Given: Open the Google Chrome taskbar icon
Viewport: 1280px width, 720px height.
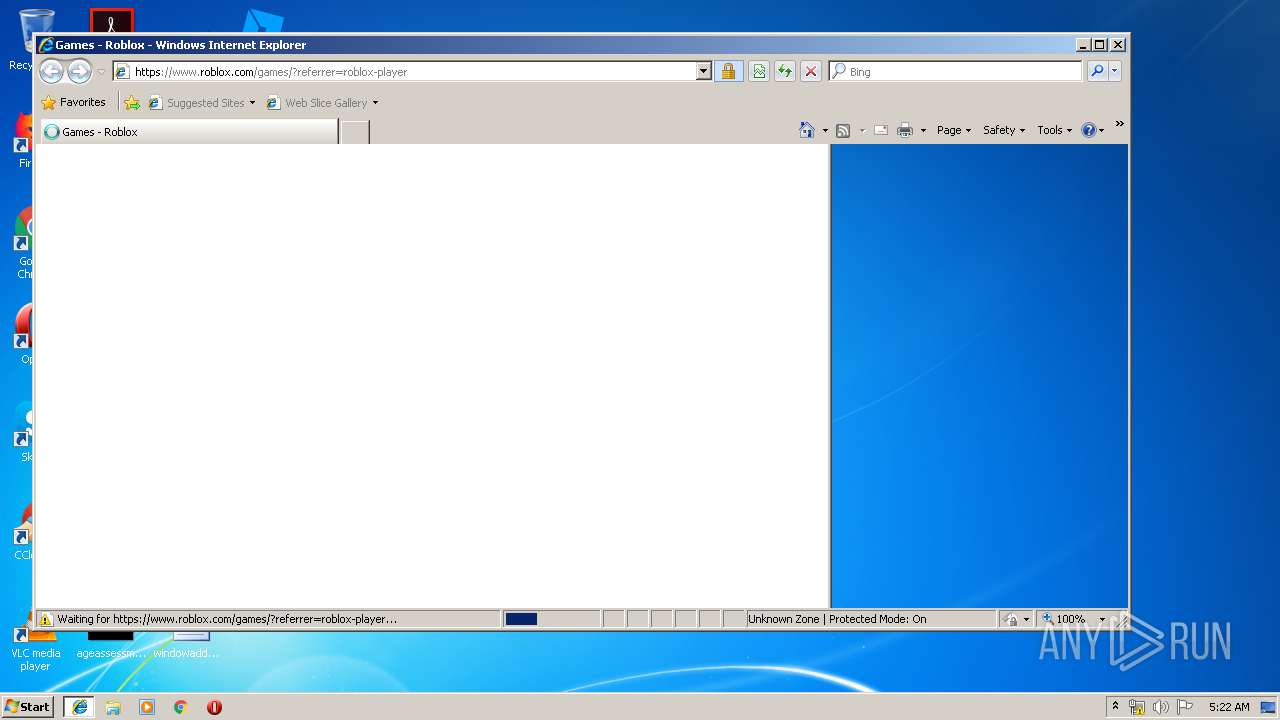Looking at the screenshot, I should pyautogui.click(x=180, y=706).
